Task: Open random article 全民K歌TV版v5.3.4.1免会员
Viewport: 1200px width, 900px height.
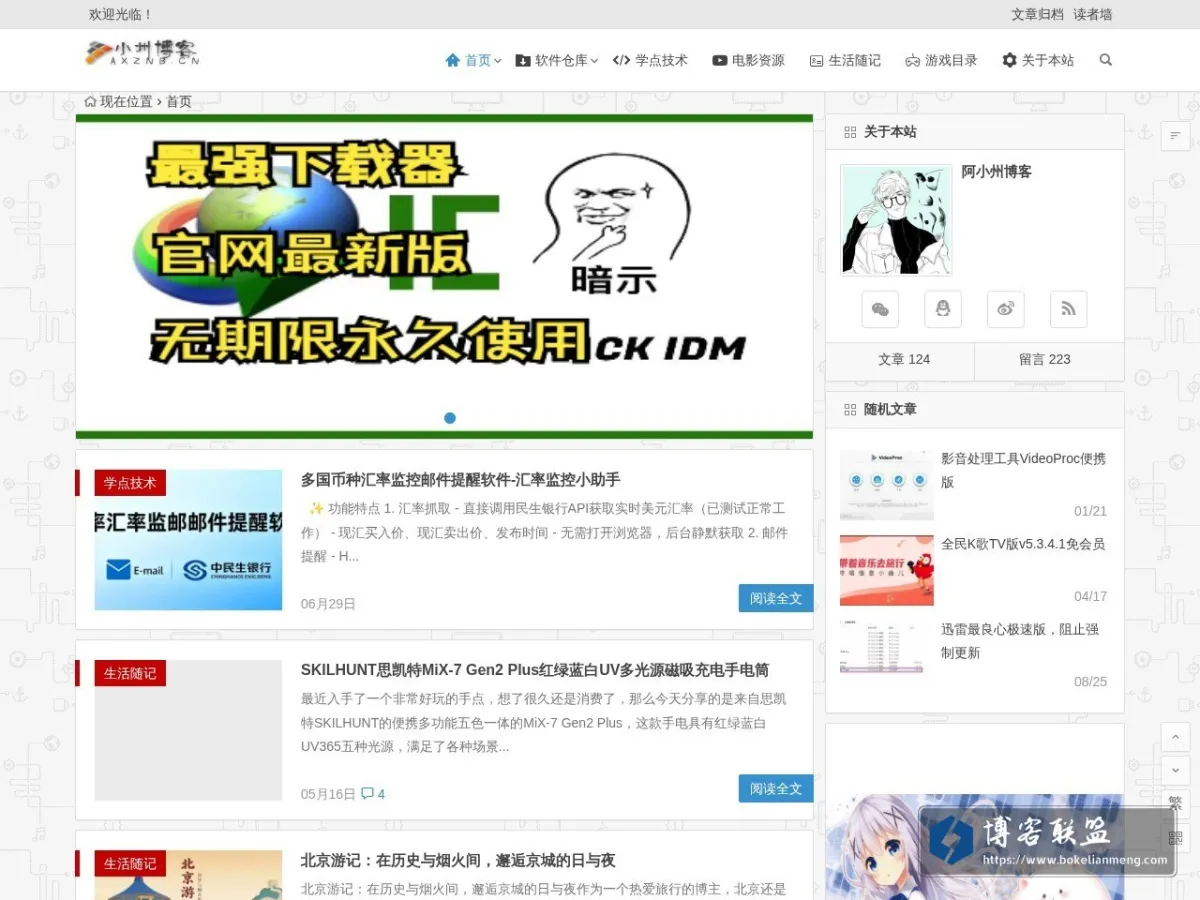Action: coord(1023,544)
